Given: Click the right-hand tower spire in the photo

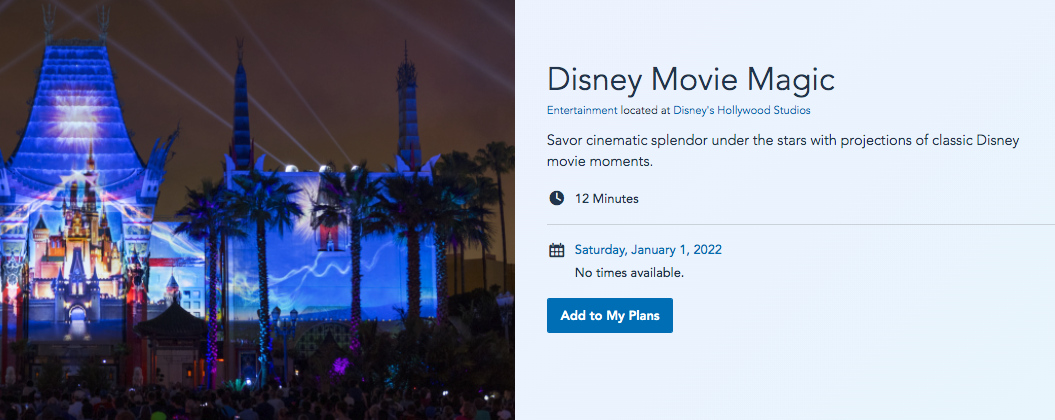Looking at the screenshot, I should pos(408,100).
